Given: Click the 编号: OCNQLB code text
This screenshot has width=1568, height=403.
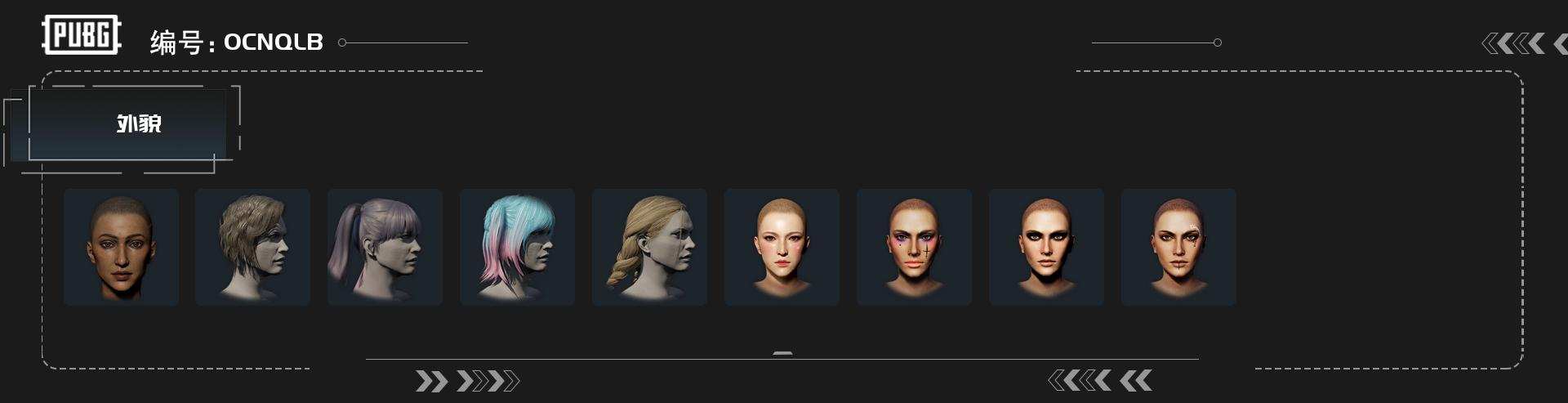Looking at the screenshot, I should point(237,42).
